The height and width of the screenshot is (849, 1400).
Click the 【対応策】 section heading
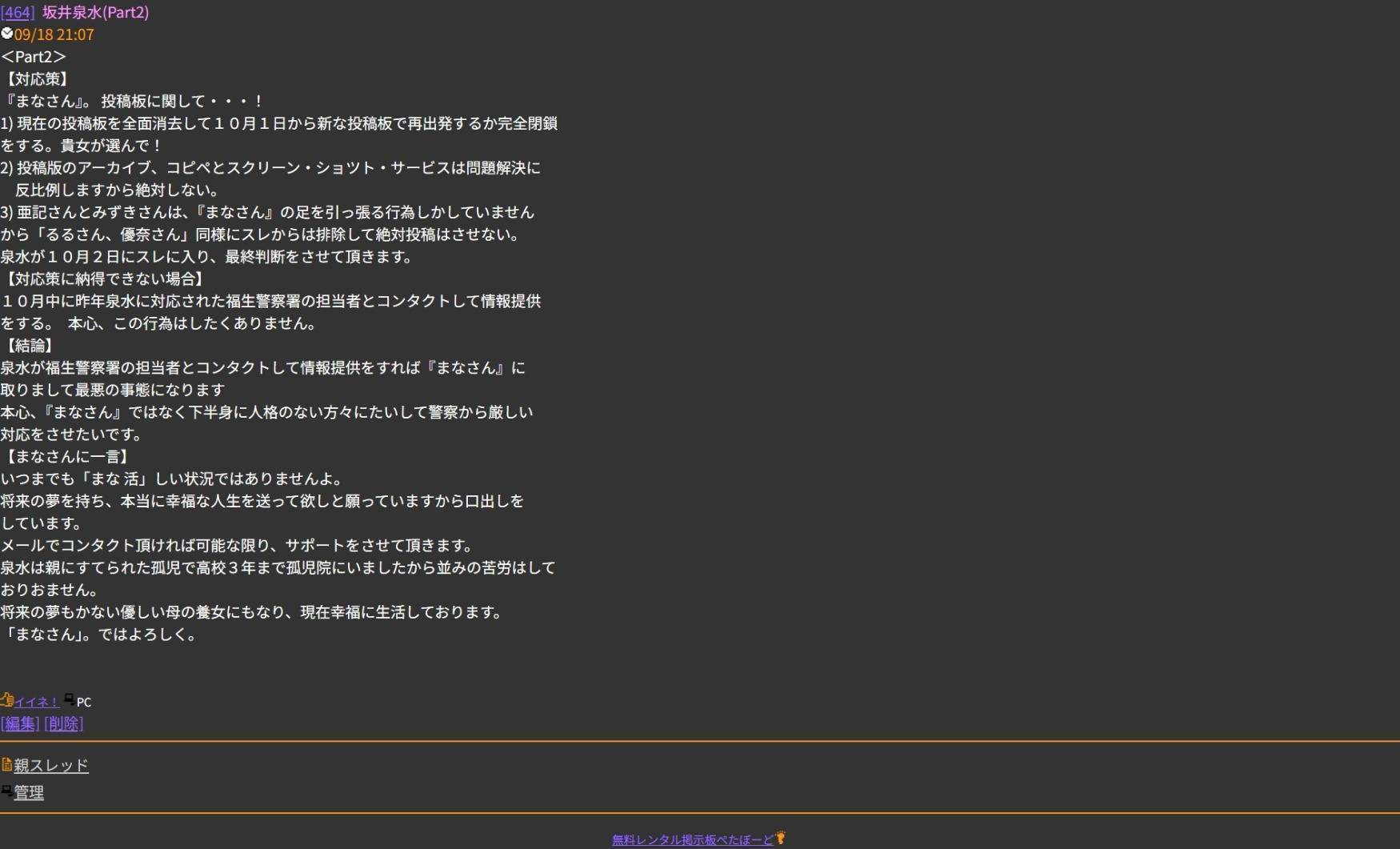[x=37, y=79]
